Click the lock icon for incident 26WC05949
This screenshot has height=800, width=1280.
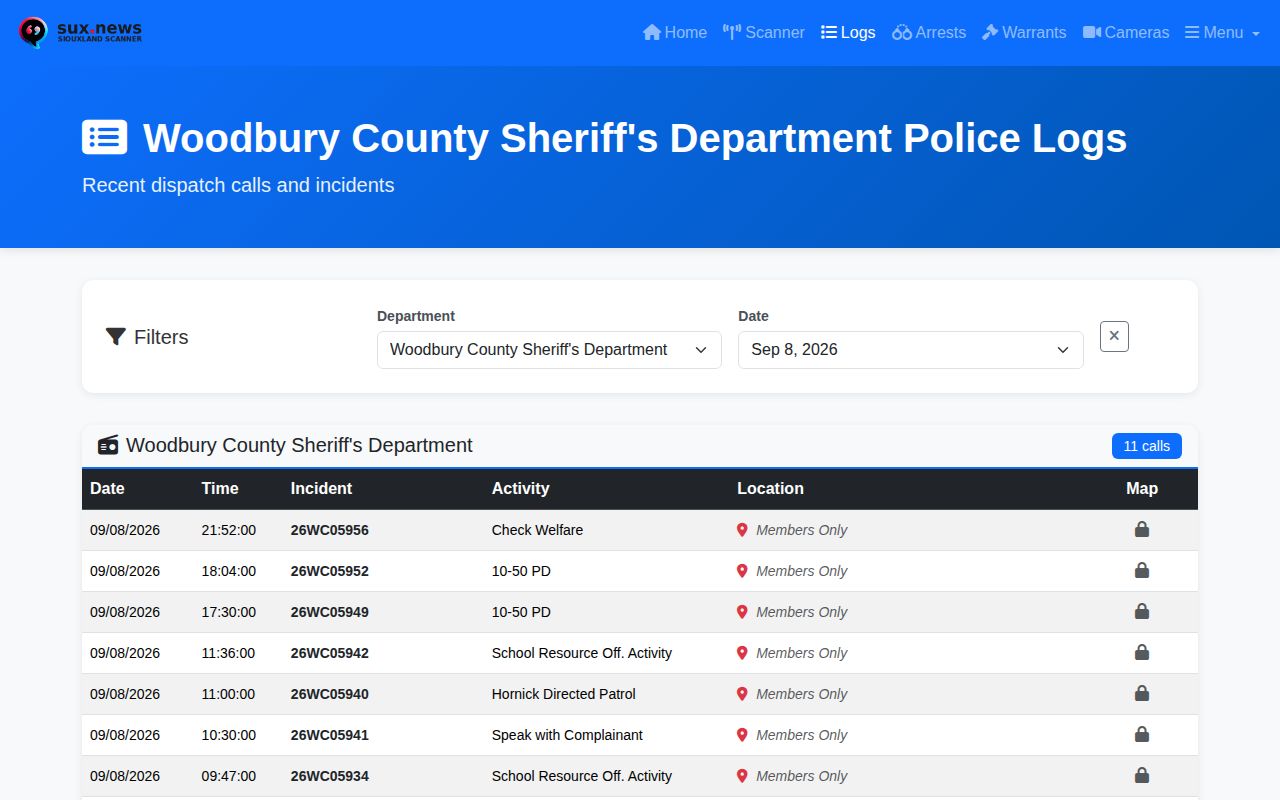pyautogui.click(x=1142, y=612)
